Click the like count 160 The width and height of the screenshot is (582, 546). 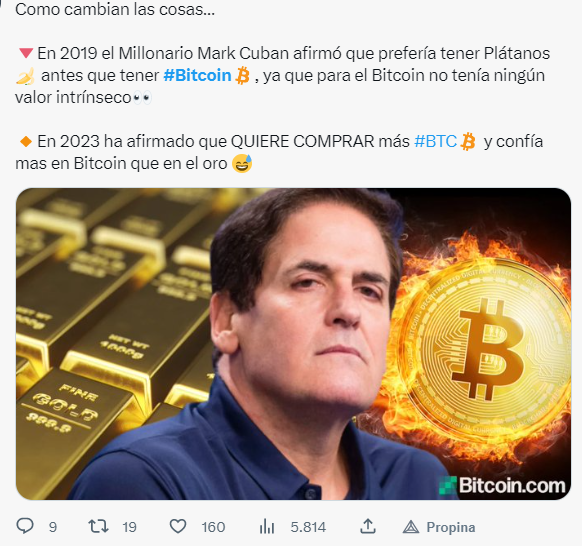click(213, 527)
